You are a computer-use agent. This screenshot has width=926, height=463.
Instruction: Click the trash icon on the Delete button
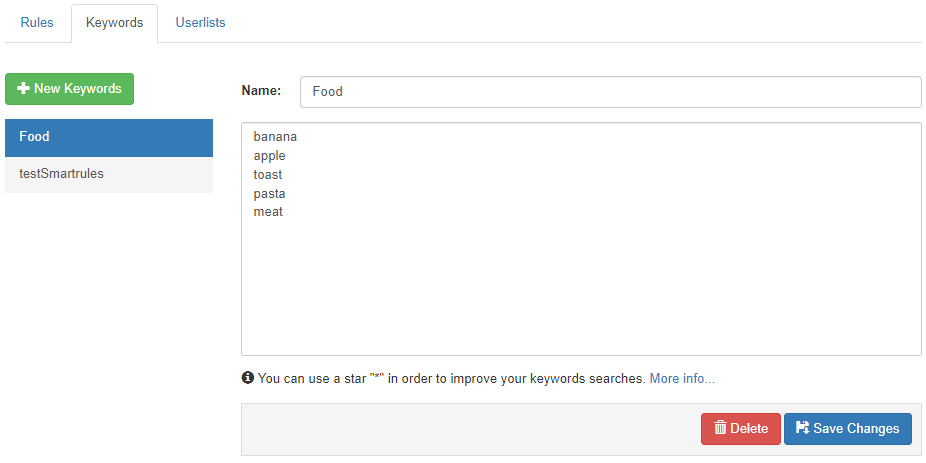pyautogui.click(x=720, y=428)
